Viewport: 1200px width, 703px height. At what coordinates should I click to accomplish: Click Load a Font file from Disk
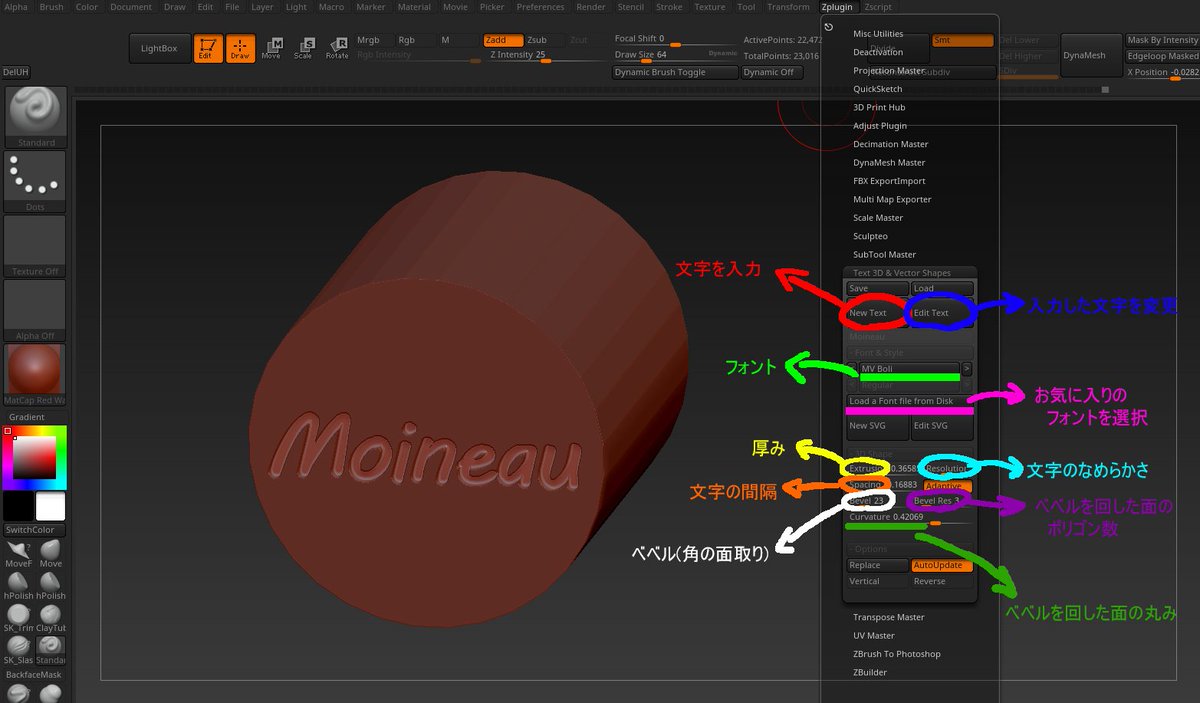pos(909,401)
